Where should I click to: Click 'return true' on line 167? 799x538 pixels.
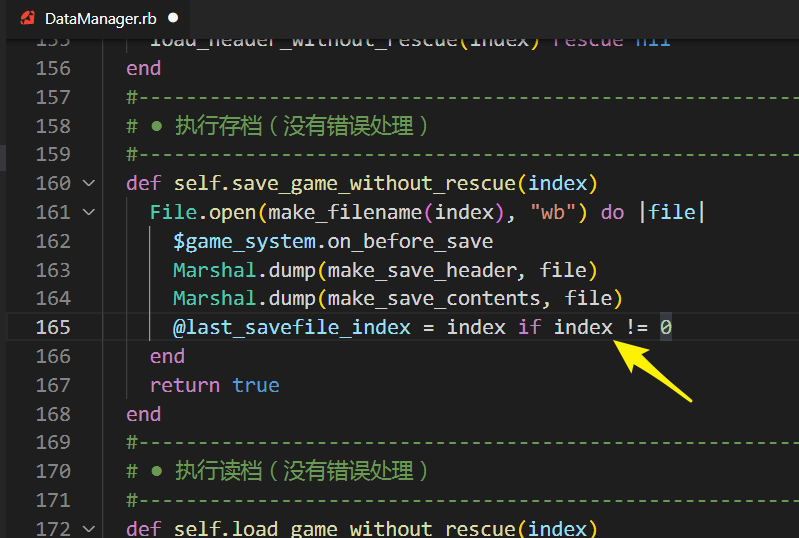pos(215,385)
